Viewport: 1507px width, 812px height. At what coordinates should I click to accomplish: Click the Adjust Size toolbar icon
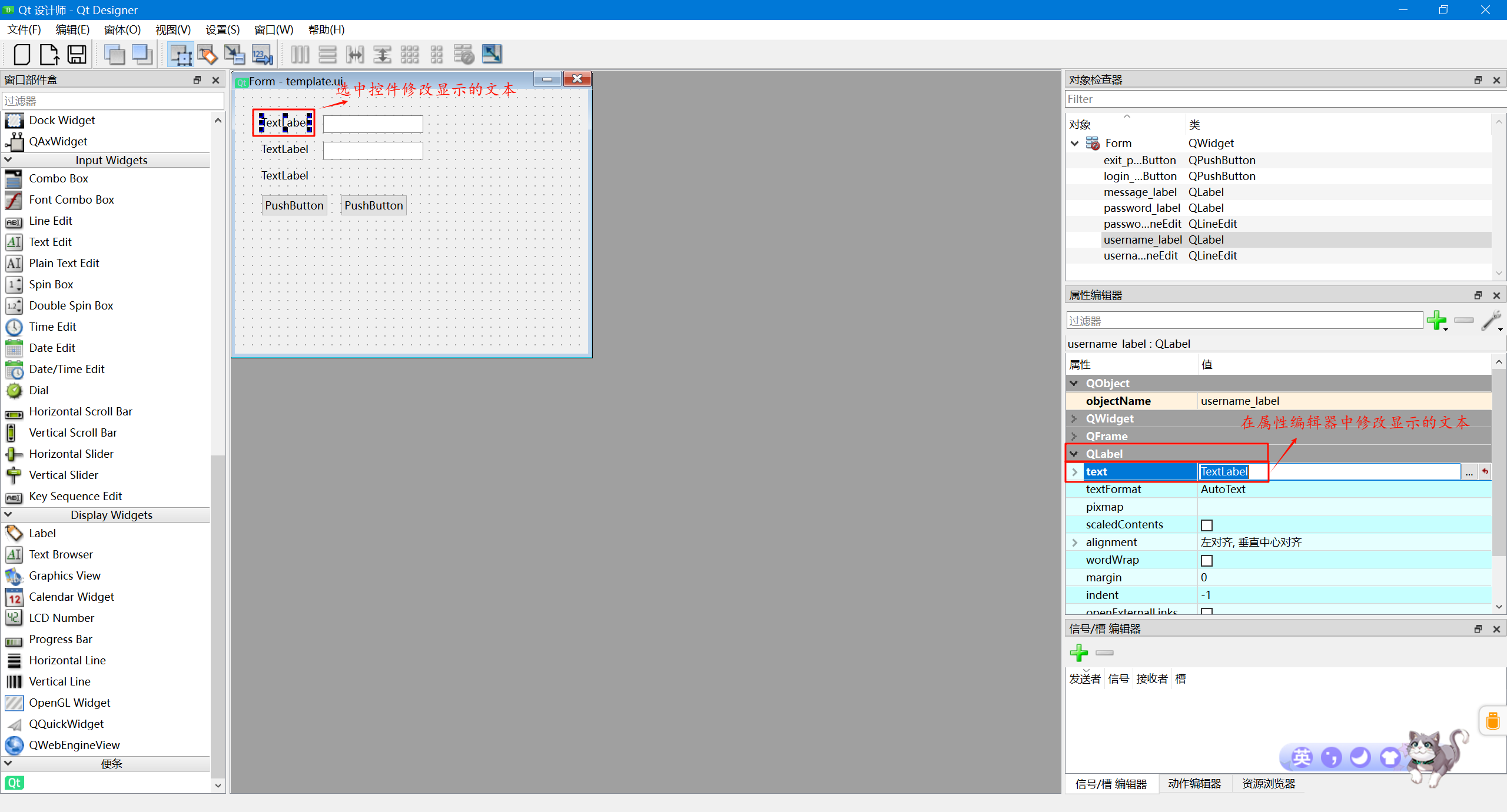tap(492, 55)
